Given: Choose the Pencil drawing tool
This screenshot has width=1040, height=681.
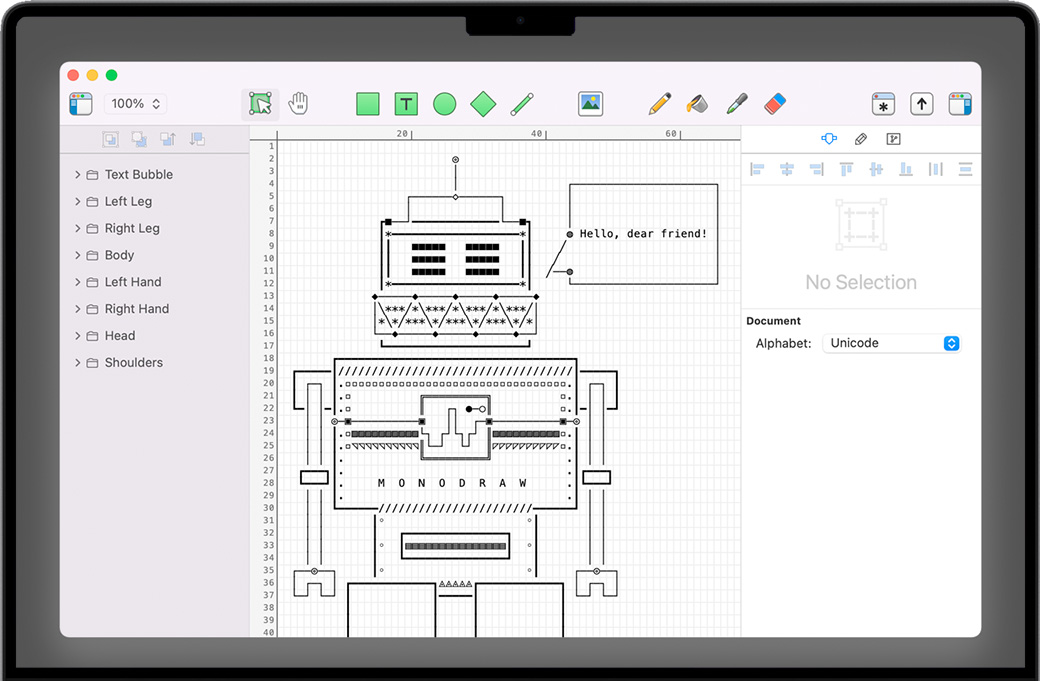Looking at the screenshot, I should tap(659, 103).
